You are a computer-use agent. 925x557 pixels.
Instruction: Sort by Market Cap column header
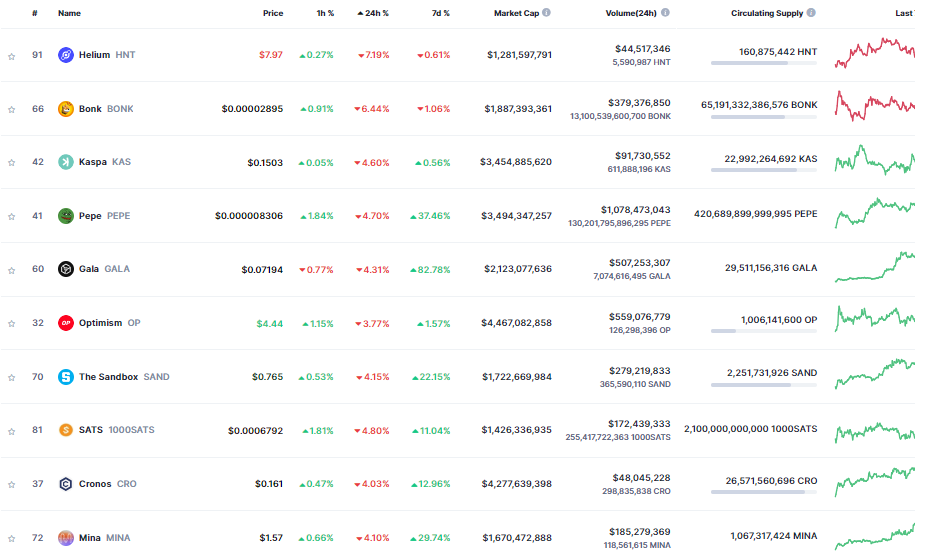pos(516,13)
